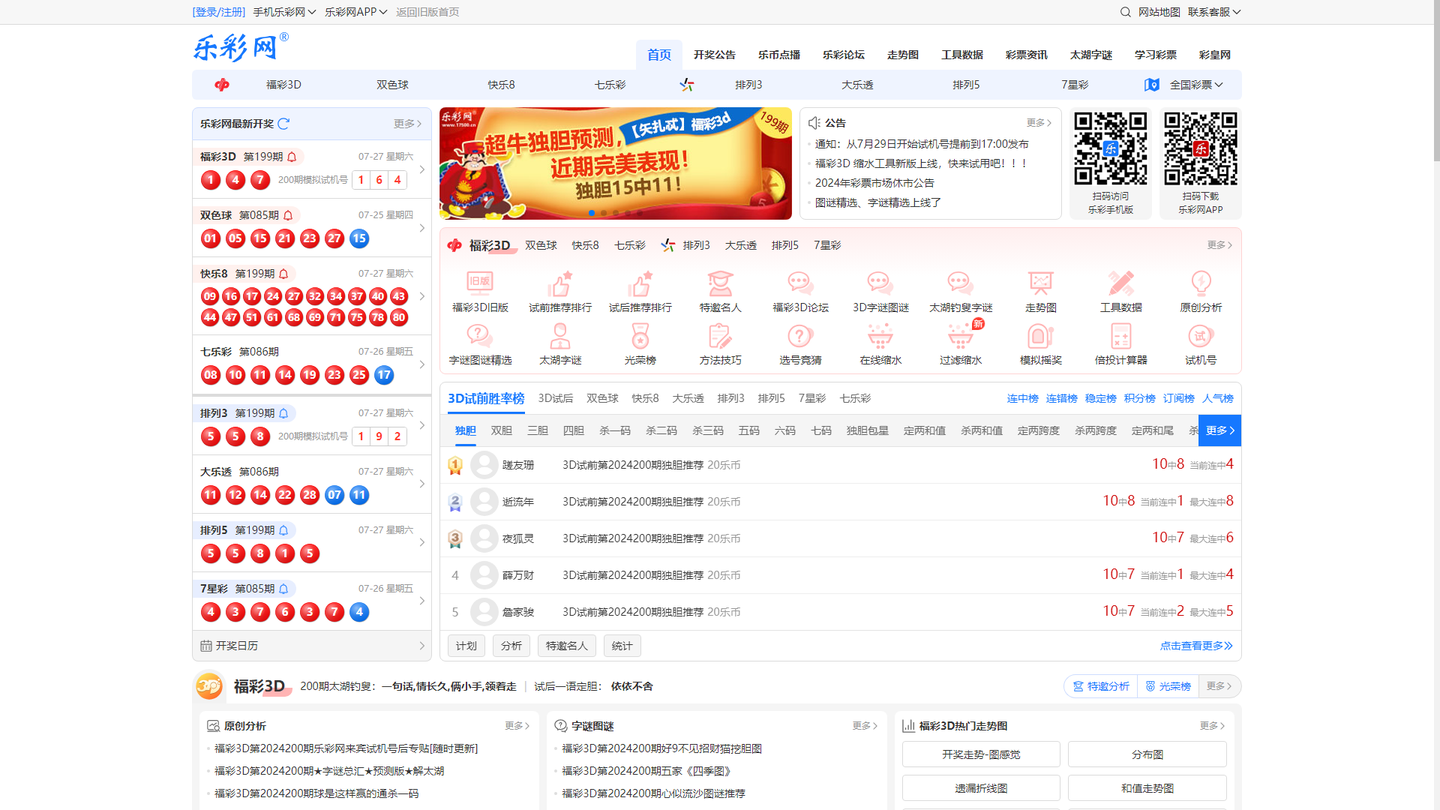Screen dimensions: 1440x810
Task: Open 模拟摇奖 slot machine icon
Action: click(1040, 336)
